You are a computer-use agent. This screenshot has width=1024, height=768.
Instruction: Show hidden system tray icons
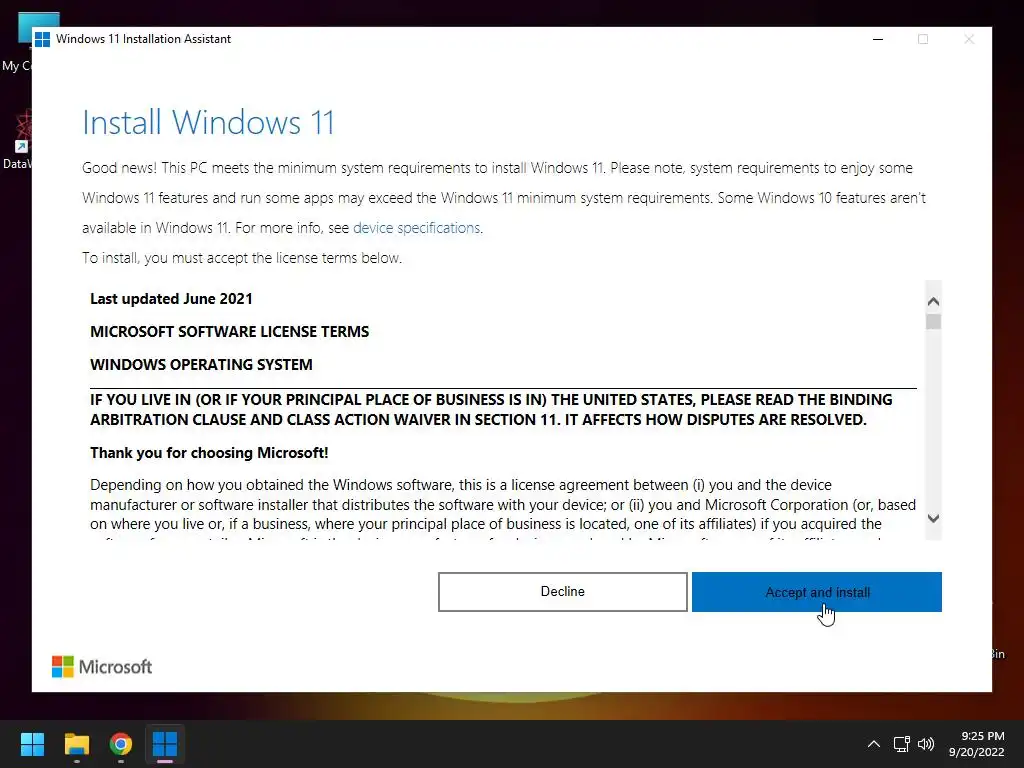874,744
